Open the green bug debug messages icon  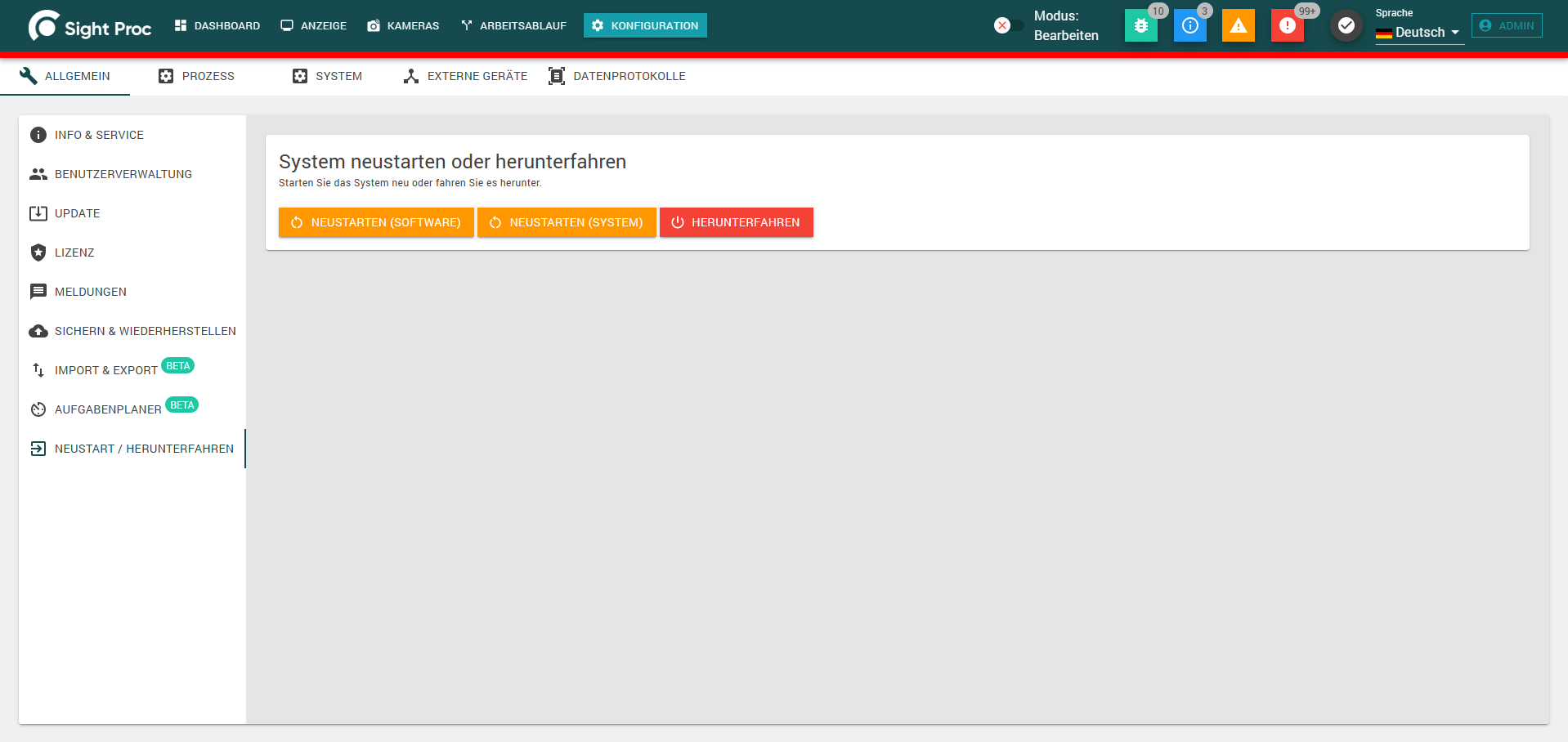click(1140, 25)
